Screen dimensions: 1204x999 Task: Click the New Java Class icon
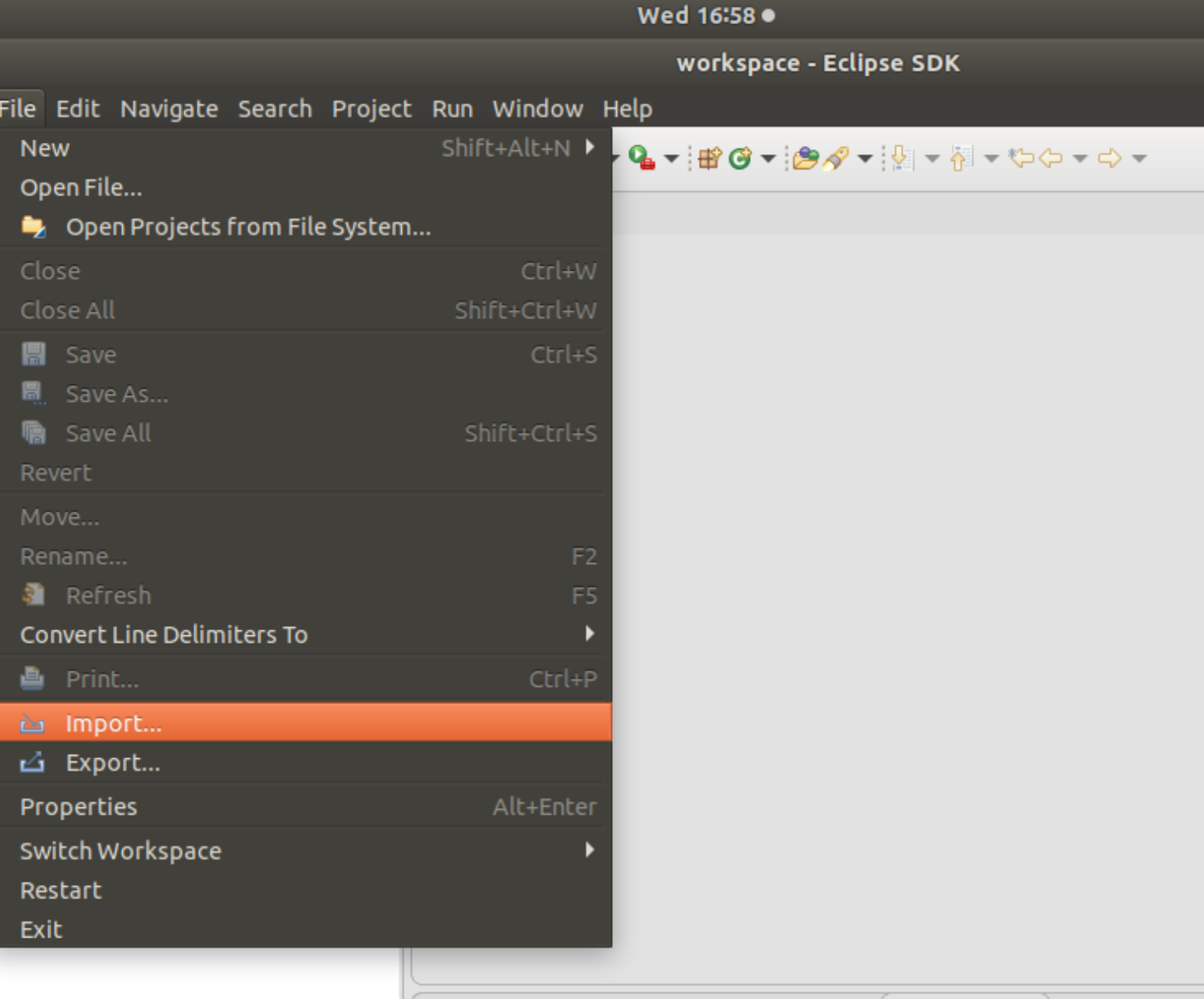click(740, 158)
